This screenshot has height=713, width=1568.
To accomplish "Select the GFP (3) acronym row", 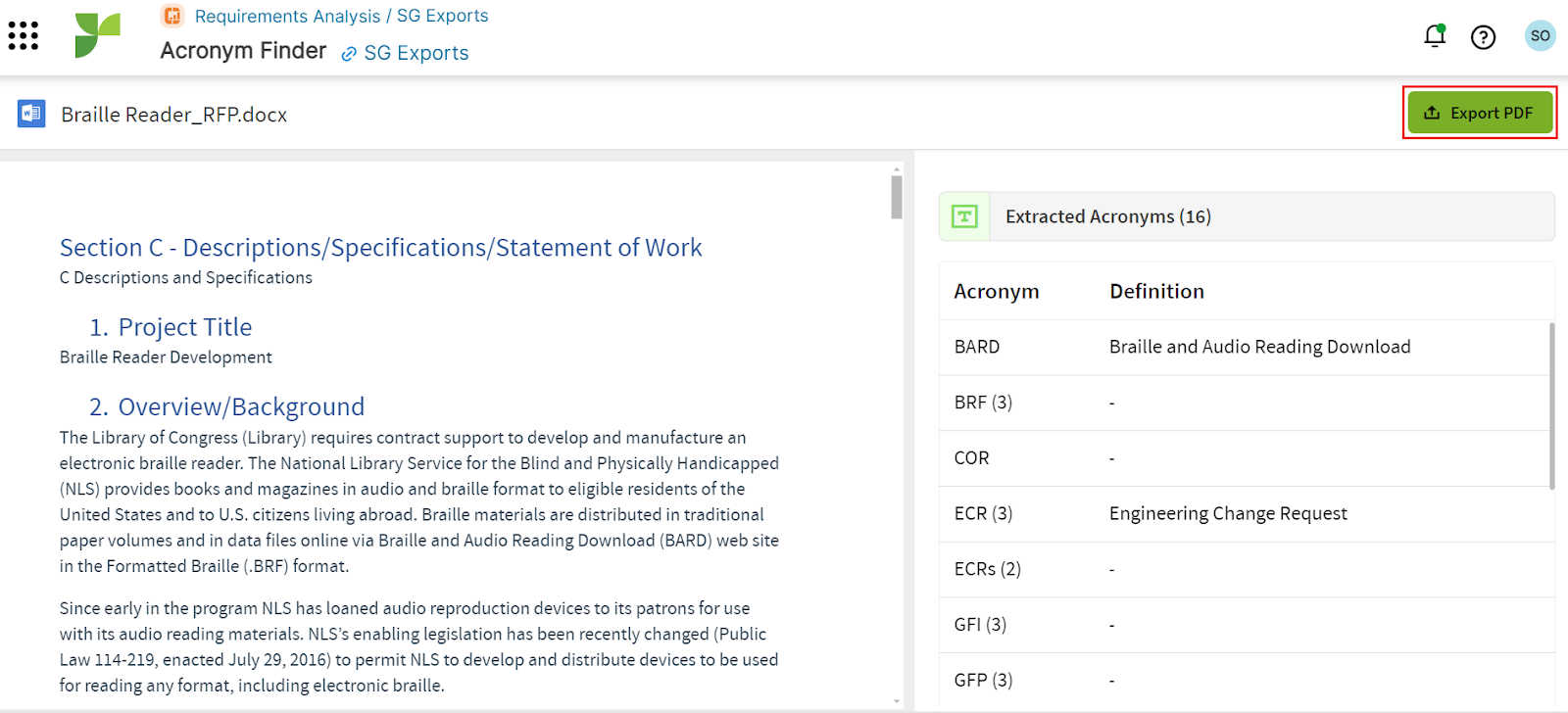I will [1245, 680].
